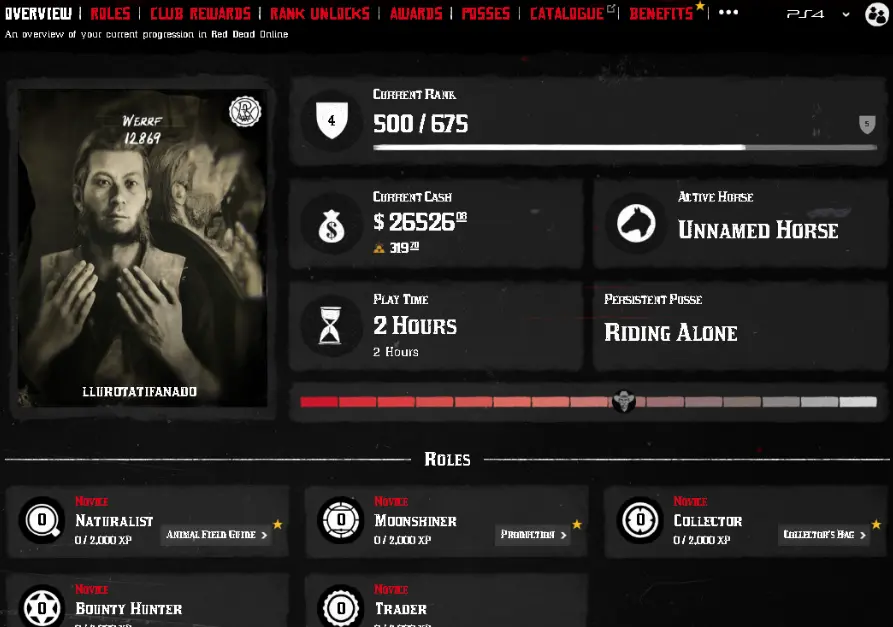Open the three-dots more menu

[728, 13]
